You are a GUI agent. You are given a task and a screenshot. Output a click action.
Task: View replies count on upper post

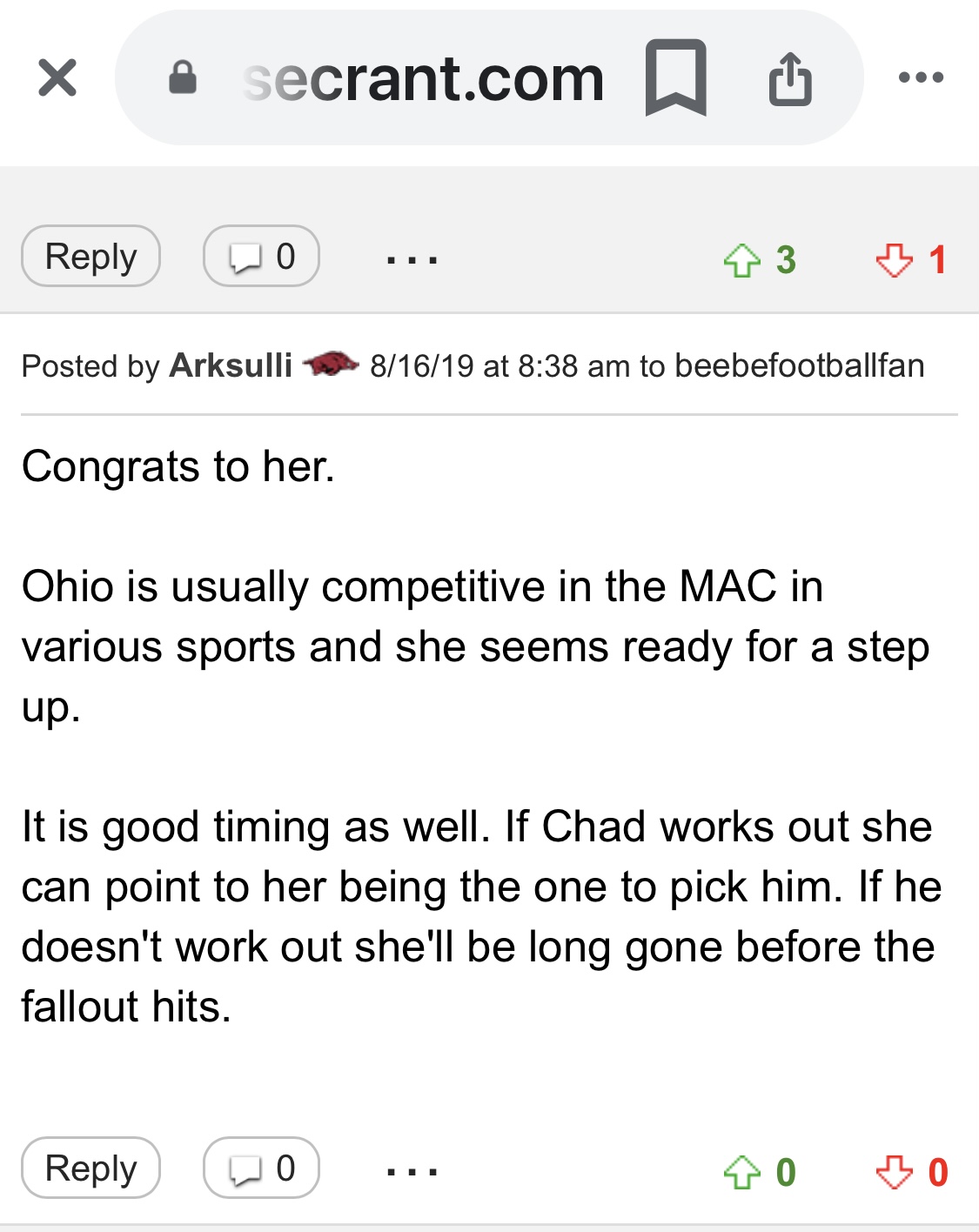[261, 257]
